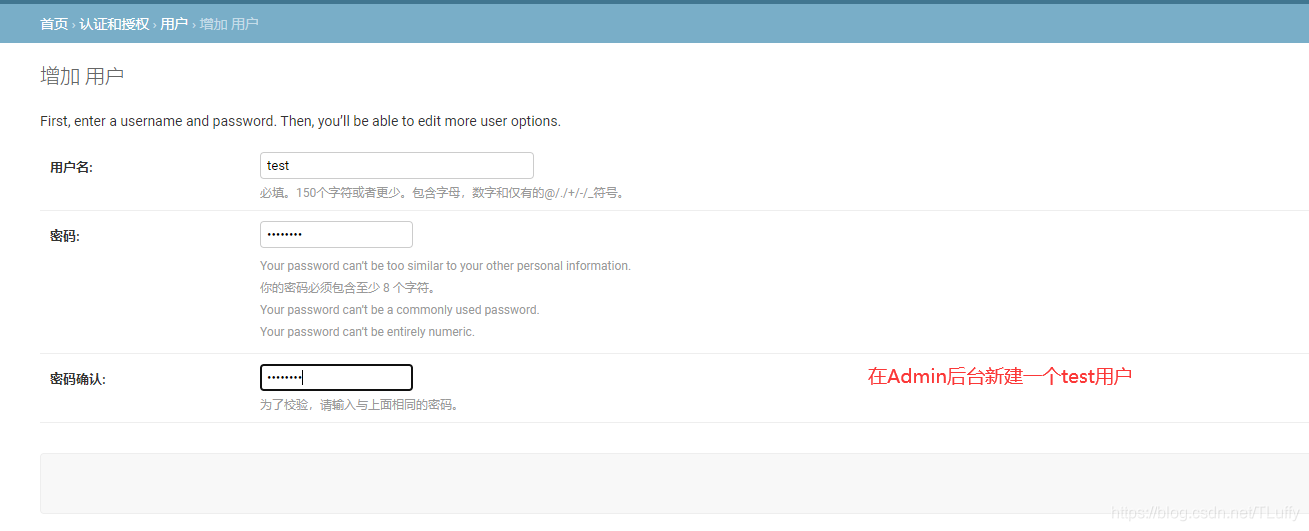Focus the 密码确认 confirmation field

[x=336, y=378]
